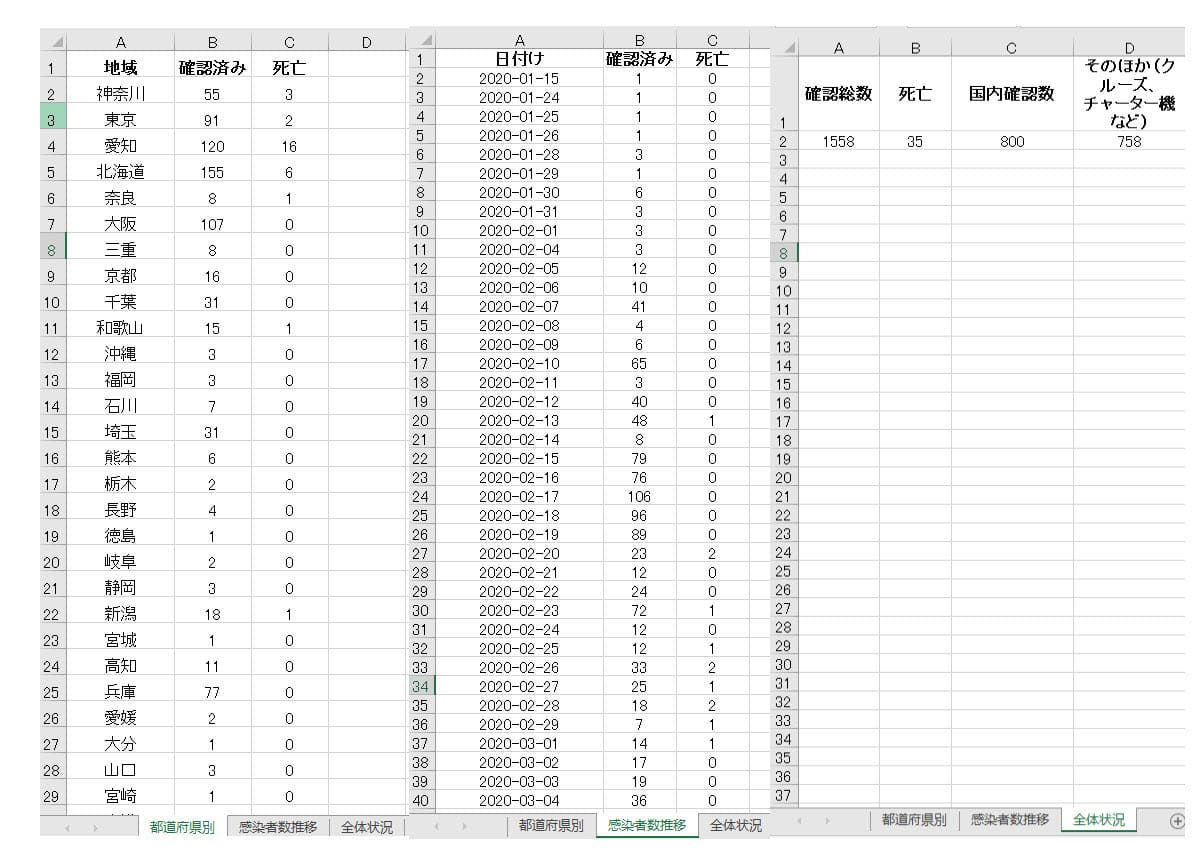Select column D header in the summary sheet

tap(1129, 47)
